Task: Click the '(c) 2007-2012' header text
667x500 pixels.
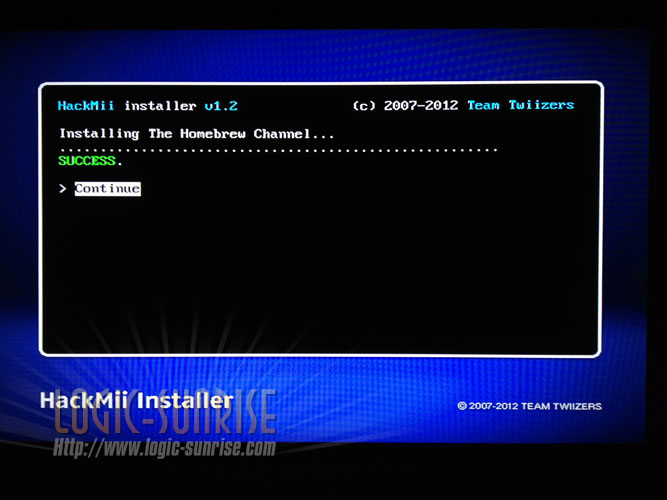Action: (x=405, y=106)
